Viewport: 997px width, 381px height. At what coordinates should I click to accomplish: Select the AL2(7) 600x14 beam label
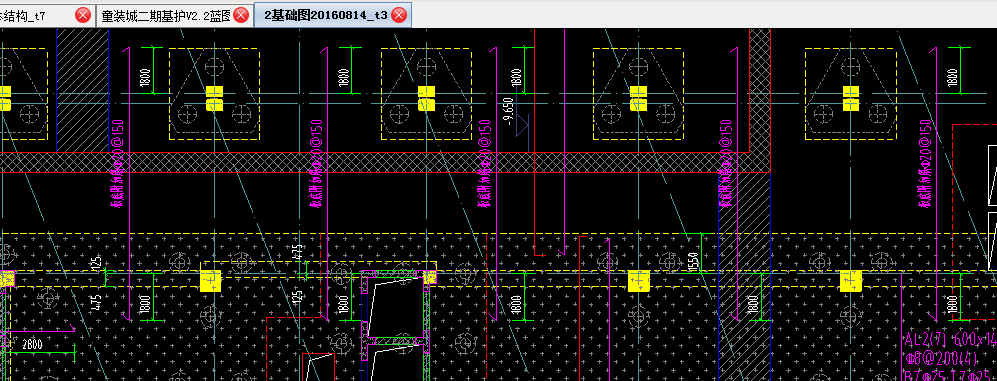click(x=950, y=339)
